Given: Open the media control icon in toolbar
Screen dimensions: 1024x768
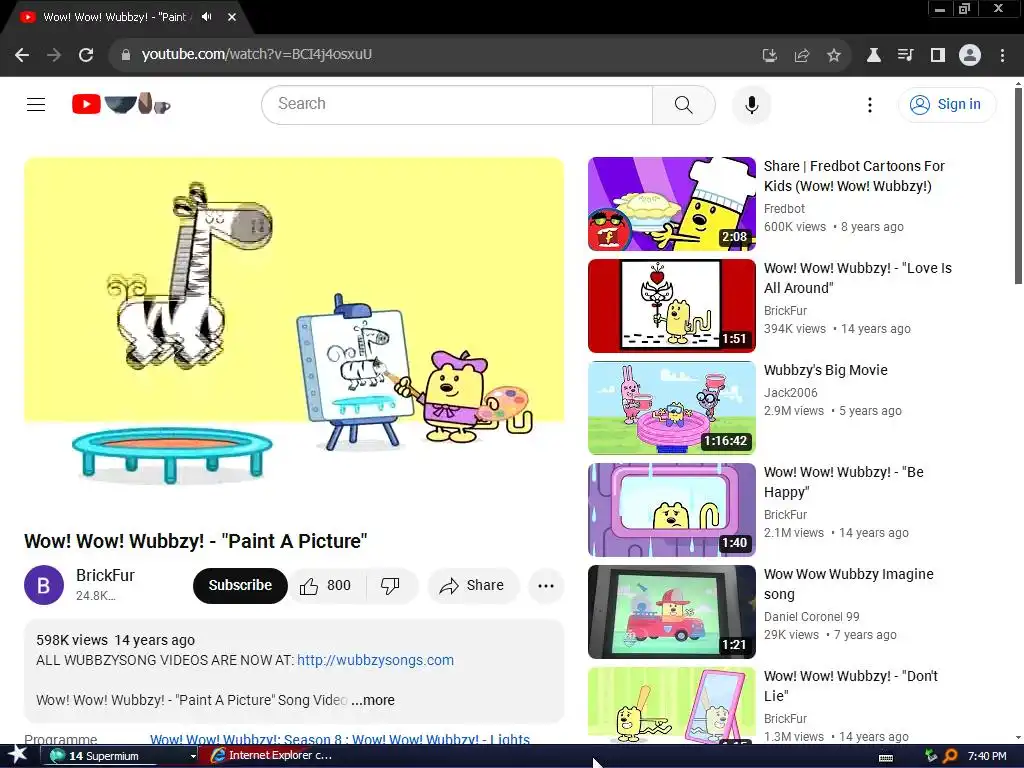Looking at the screenshot, I should click(x=905, y=56).
